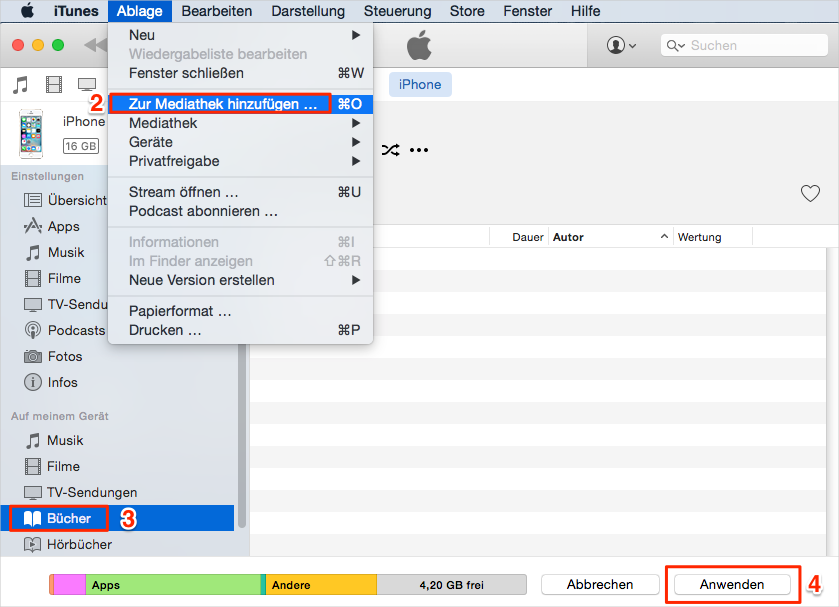Expand Neue Version erstellen submenu
Image resolution: width=839 pixels, height=607 pixels.
[240, 280]
